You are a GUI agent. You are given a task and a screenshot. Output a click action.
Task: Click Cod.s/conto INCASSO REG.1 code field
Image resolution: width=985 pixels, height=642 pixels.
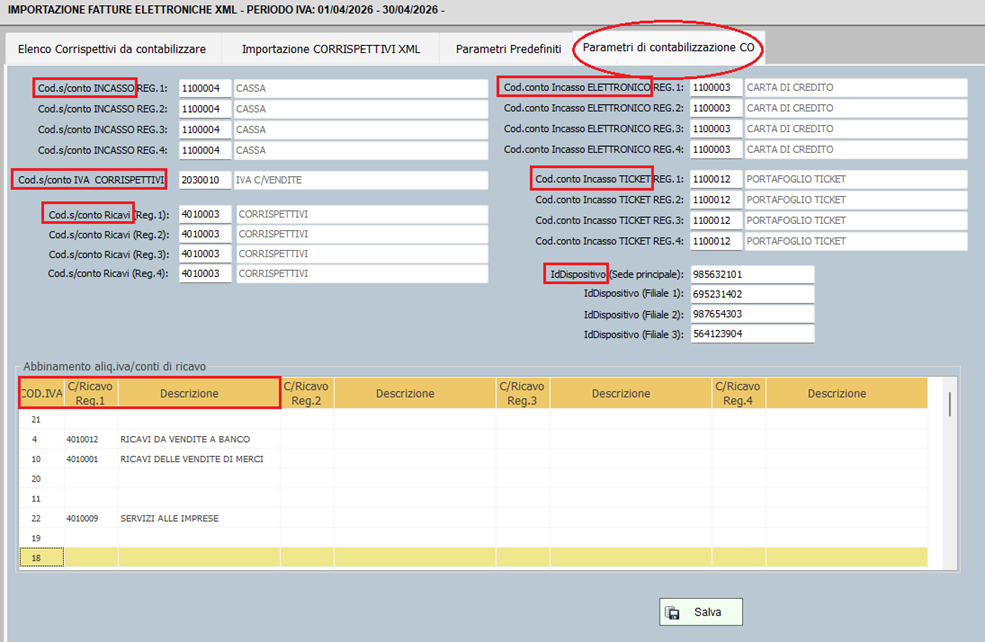(x=205, y=88)
